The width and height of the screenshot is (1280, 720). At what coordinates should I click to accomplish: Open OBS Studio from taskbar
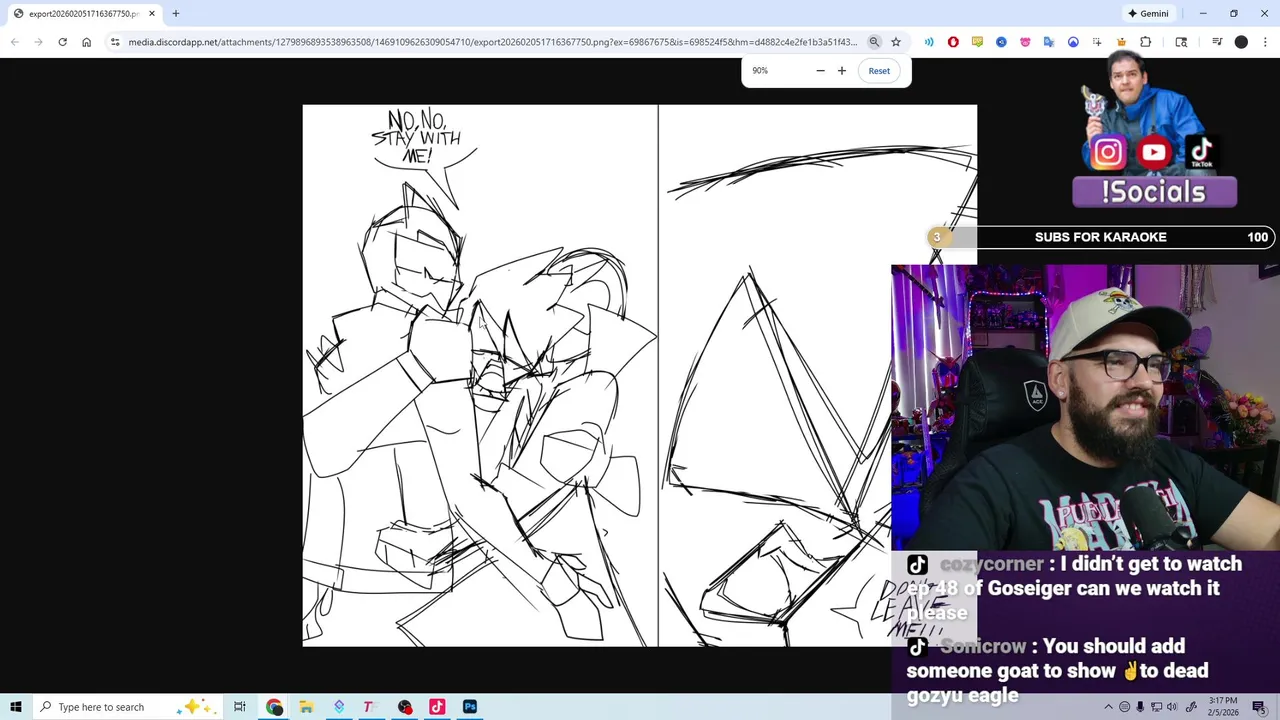405,707
